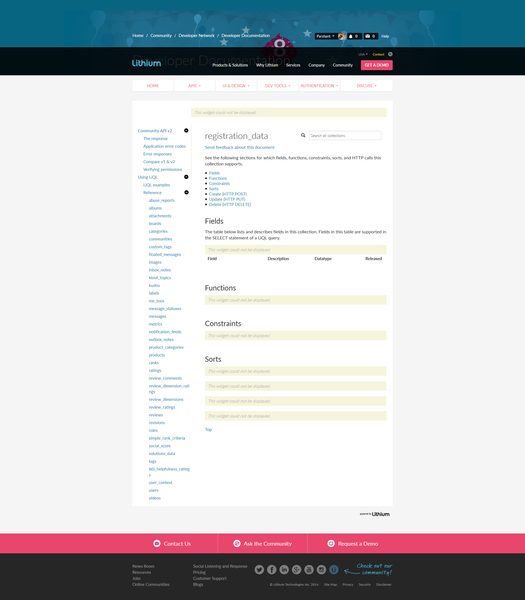Image resolution: width=525 pixels, height=600 pixels.
Task: Open the Company menu item
Action: (316, 65)
